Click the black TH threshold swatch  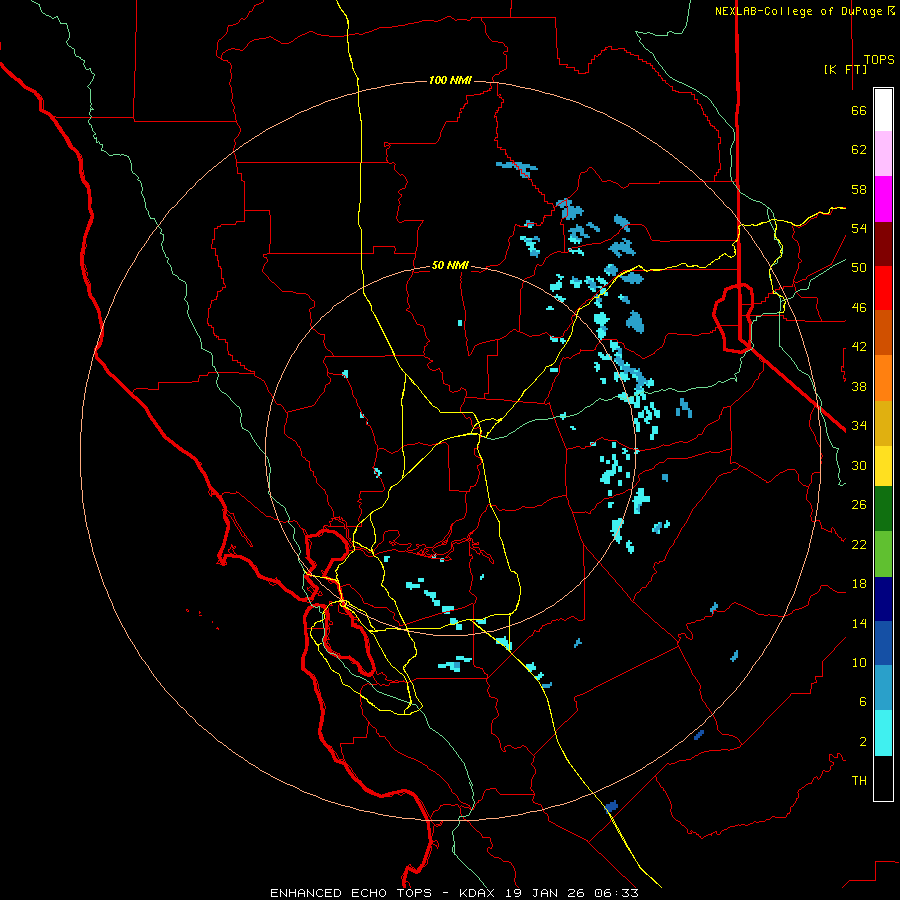tap(883, 778)
